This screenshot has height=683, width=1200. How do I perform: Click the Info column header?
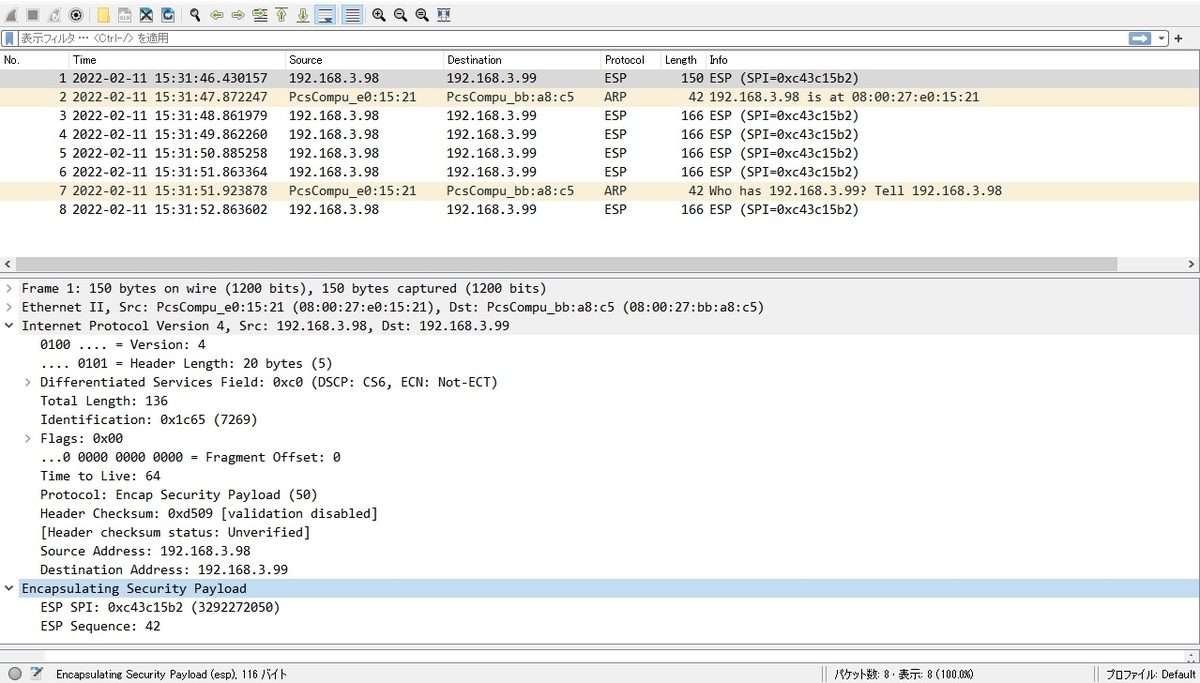pyautogui.click(x=950, y=60)
